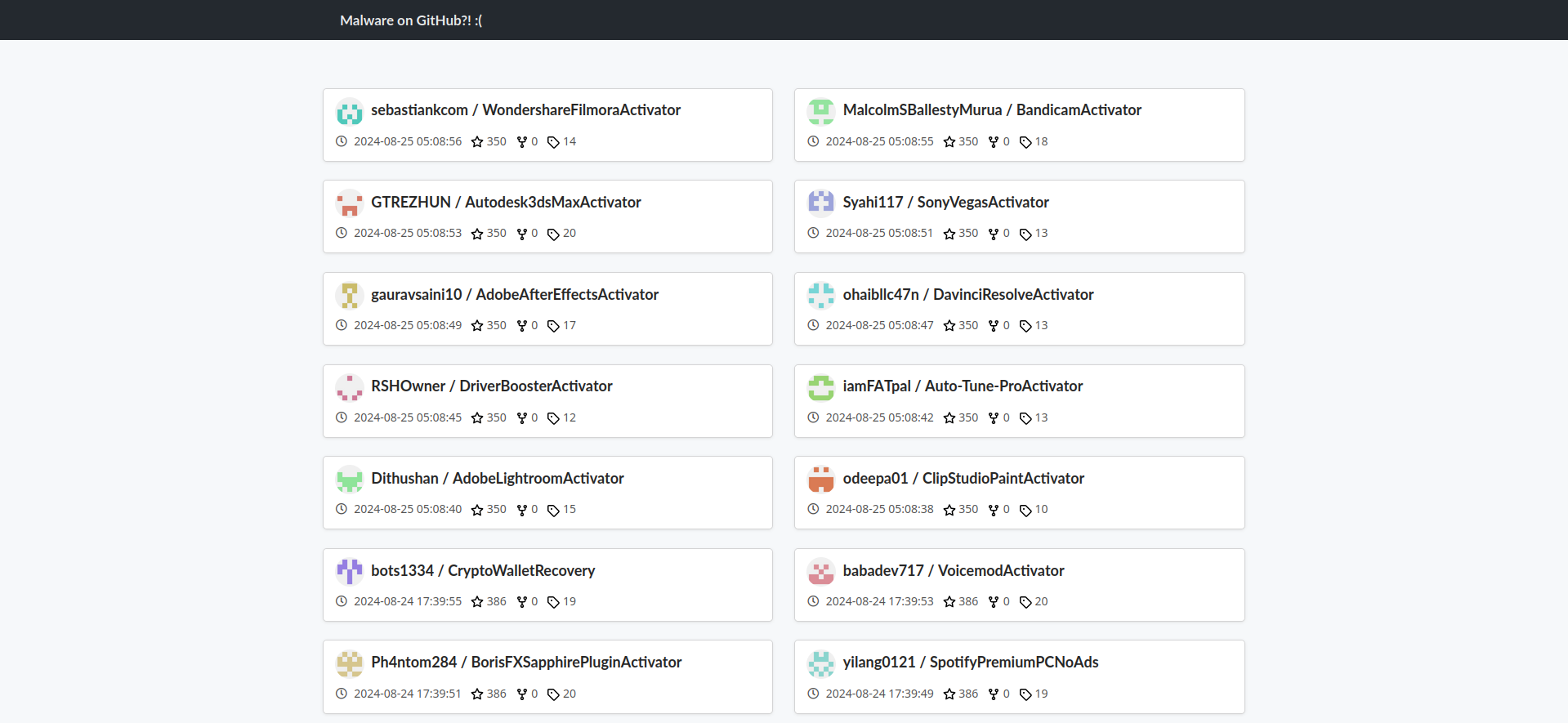Click timestamp 2024-08-24 17:39:51

(408, 694)
